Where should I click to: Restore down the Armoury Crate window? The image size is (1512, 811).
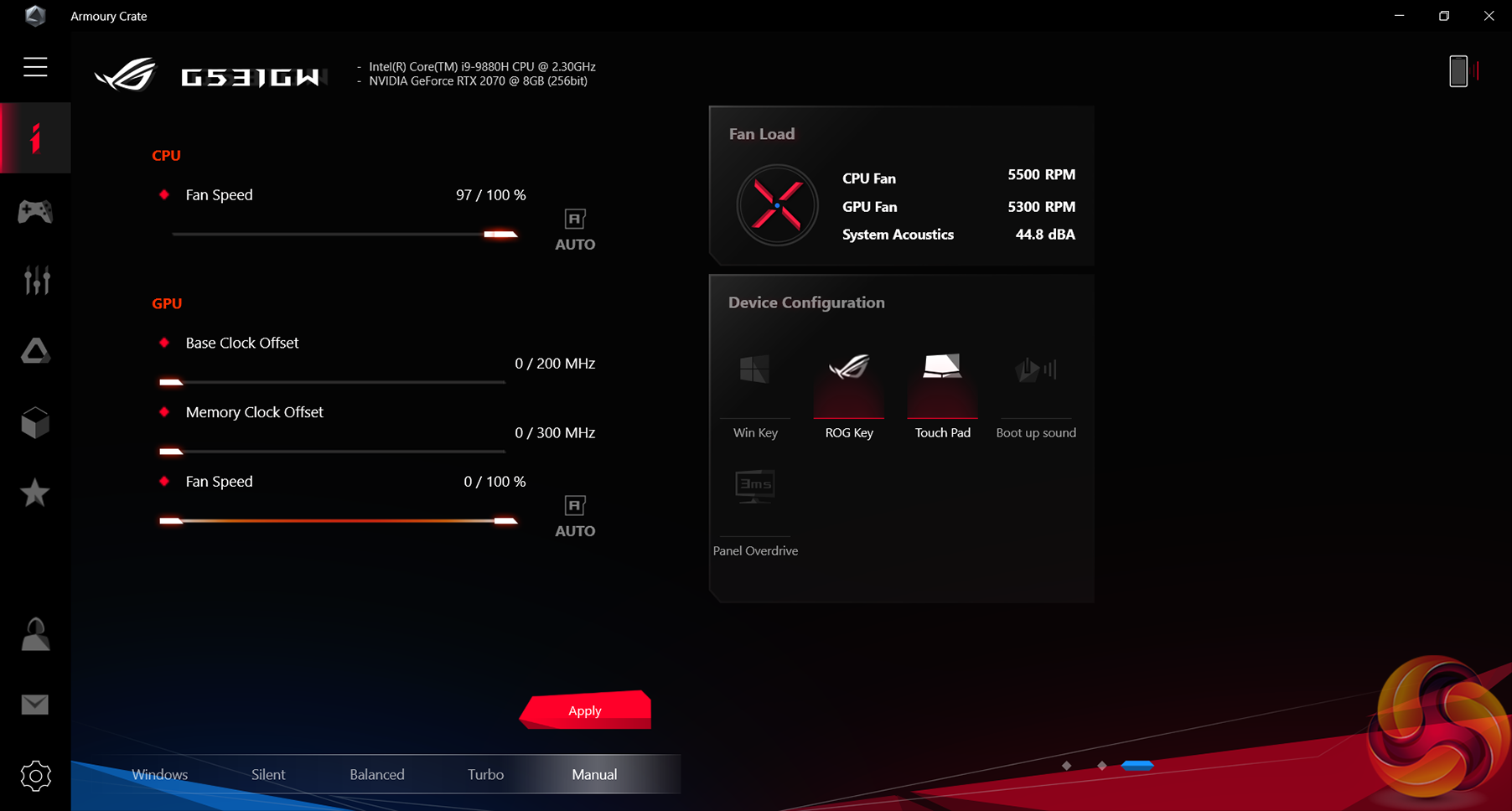coord(1444,16)
